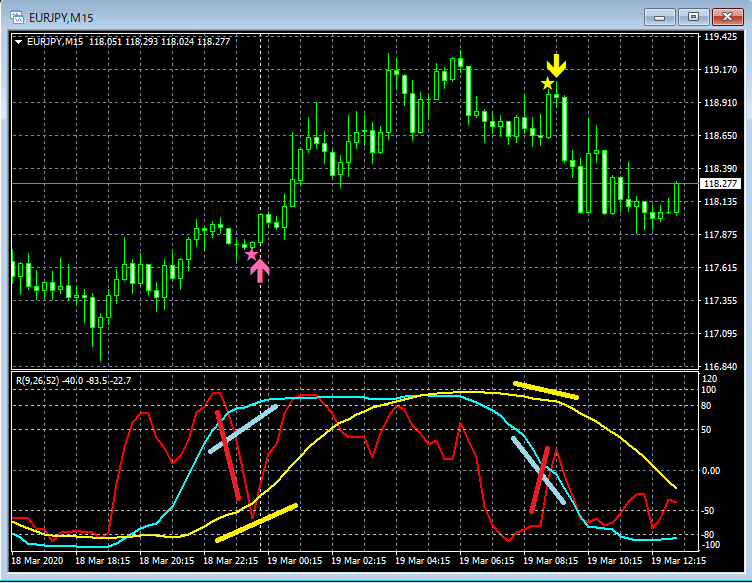Image resolution: width=752 pixels, height=583 pixels.
Task: Click the indicator scale value -100
Action: point(710,545)
